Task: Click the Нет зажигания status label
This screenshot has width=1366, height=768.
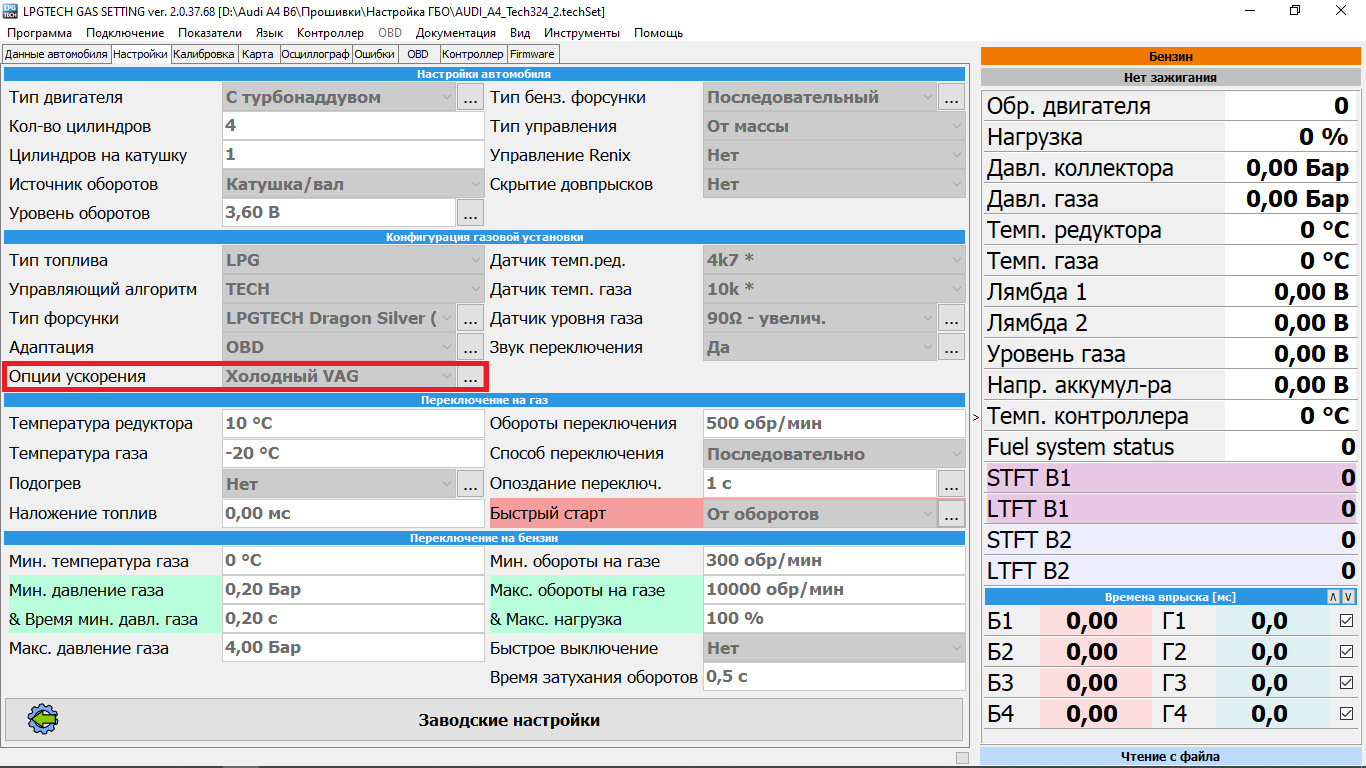Action: 1169,77
